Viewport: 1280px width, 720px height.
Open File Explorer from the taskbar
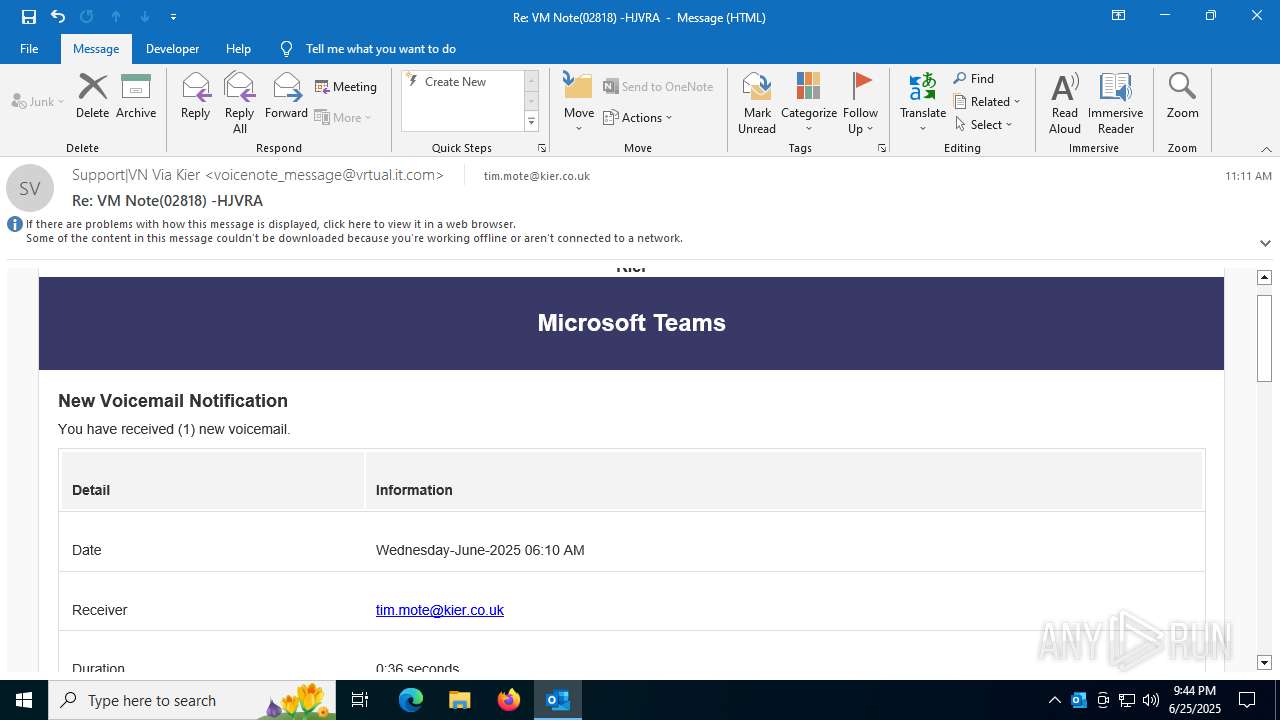pos(459,700)
